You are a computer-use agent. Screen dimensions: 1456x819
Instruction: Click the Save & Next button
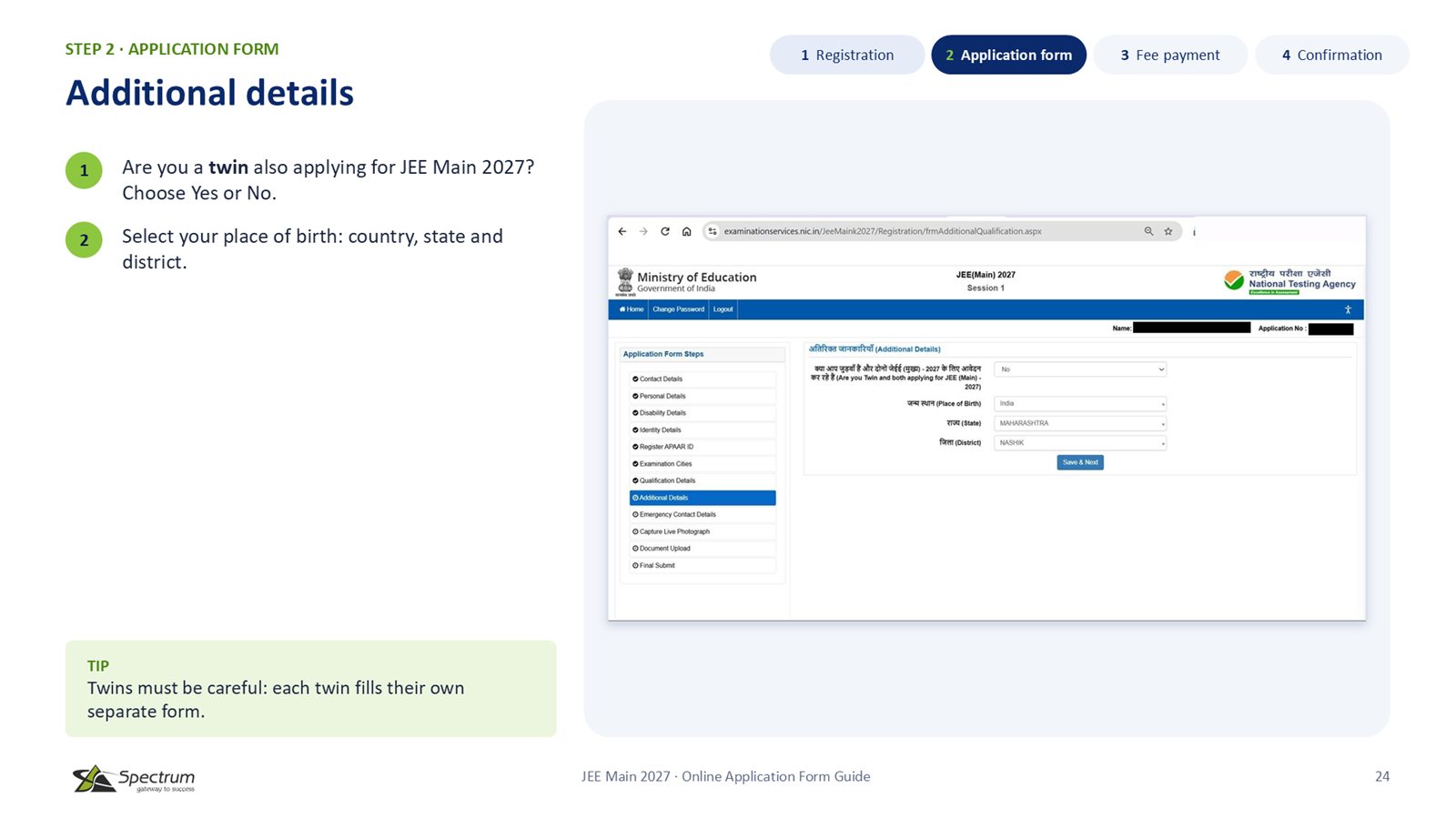tap(1080, 462)
